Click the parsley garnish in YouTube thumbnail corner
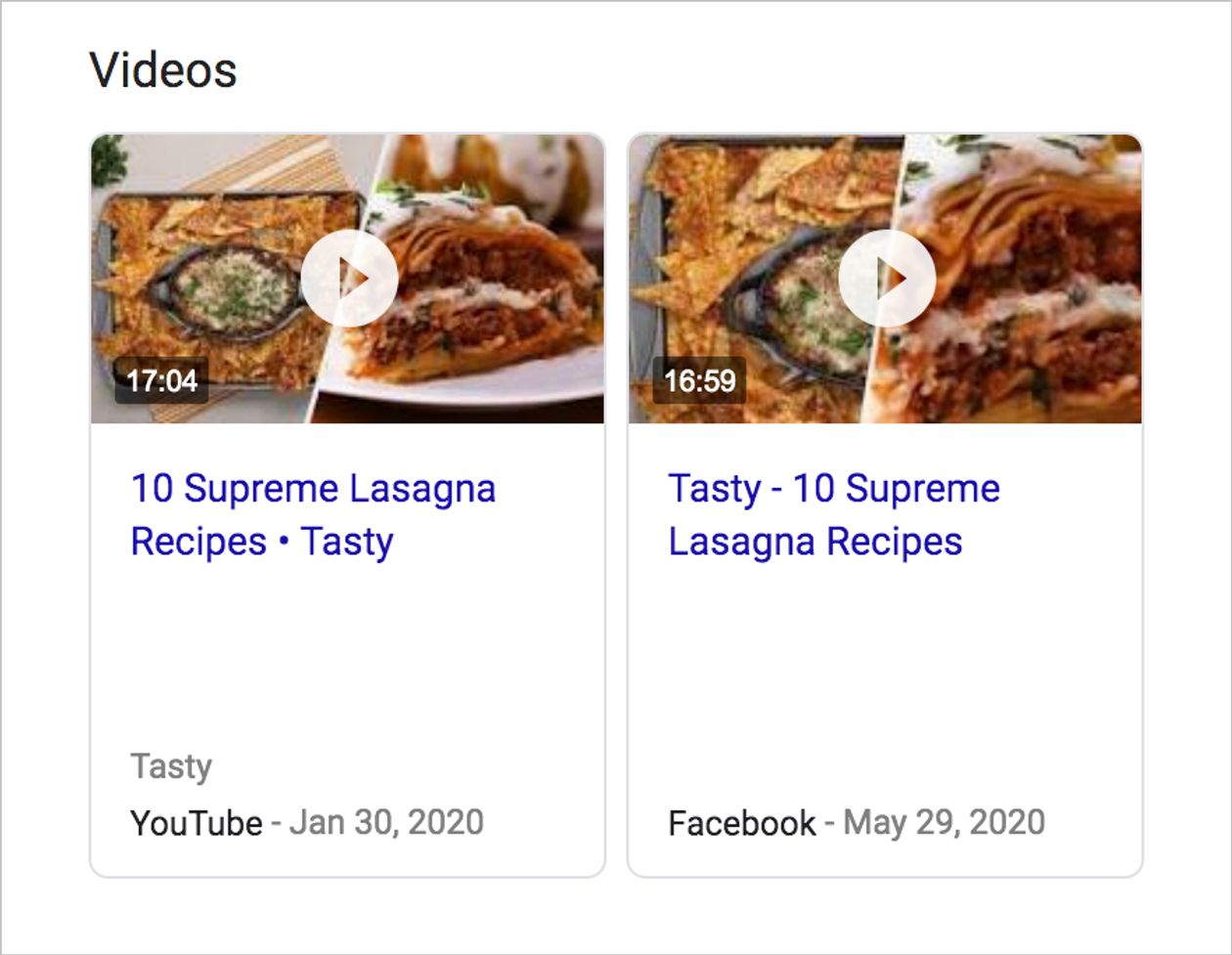The width and height of the screenshot is (1232, 955). click(x=108, y=161)
